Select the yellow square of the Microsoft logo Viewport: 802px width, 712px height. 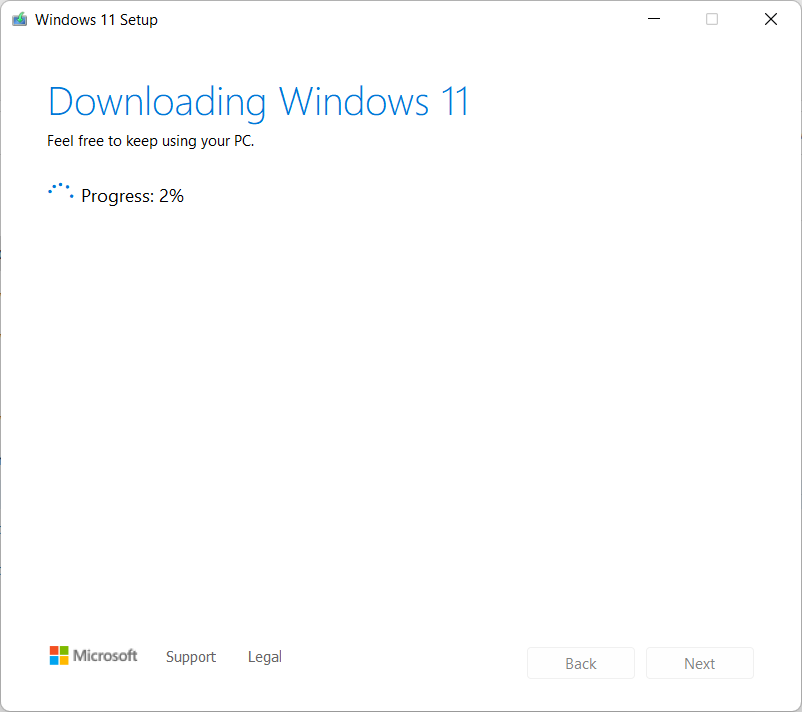pos(64,661)
